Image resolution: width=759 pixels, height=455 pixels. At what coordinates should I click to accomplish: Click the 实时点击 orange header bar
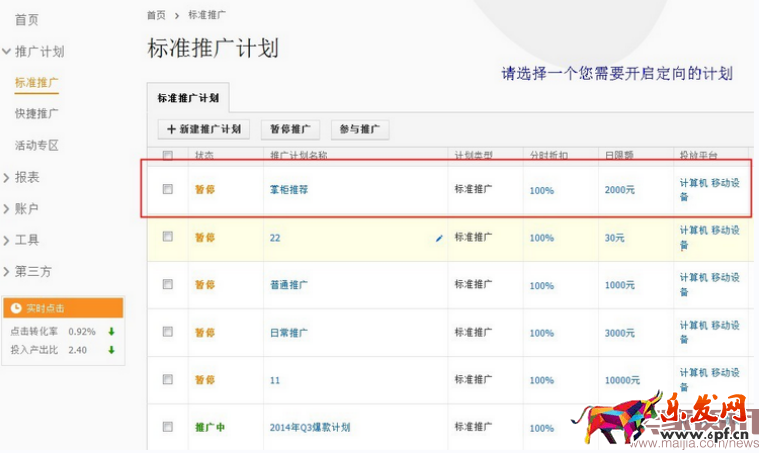click(63, 308)
